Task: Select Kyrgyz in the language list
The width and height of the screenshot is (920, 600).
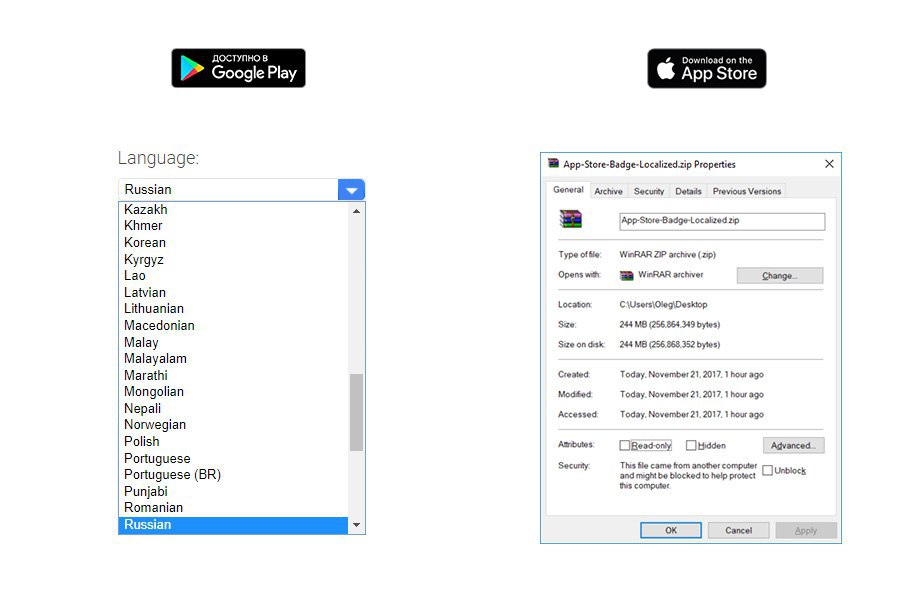Action: click(233, 259)
